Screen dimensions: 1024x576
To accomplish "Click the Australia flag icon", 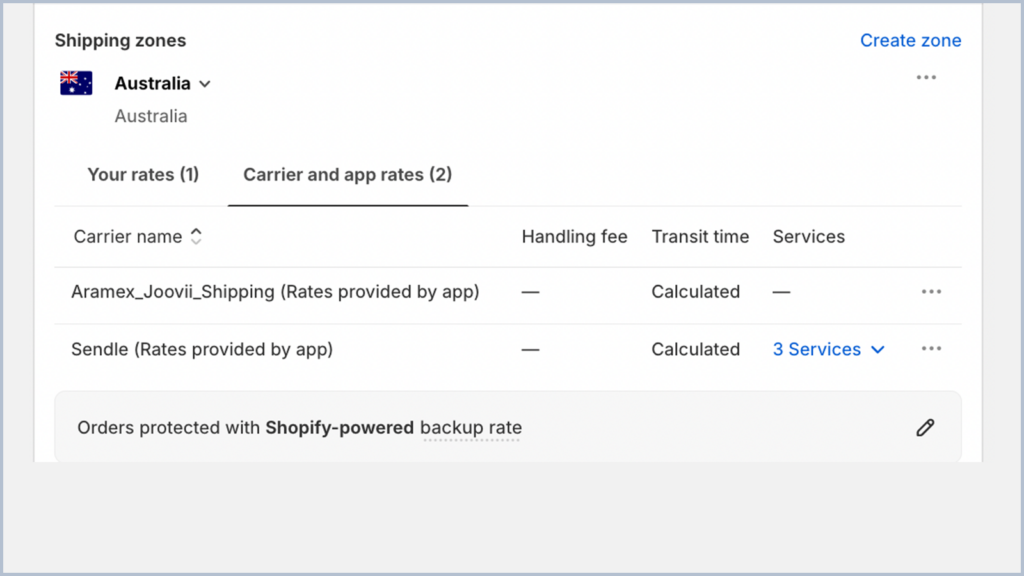I will point(75,82).
